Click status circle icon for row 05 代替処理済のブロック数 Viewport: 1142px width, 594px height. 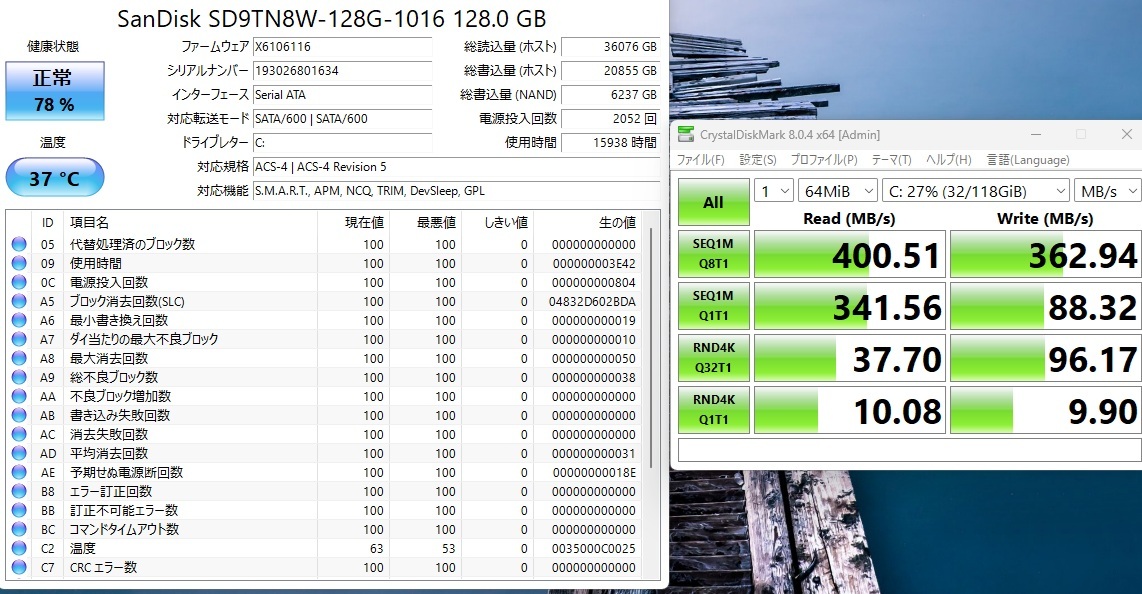tap(19, 245)
